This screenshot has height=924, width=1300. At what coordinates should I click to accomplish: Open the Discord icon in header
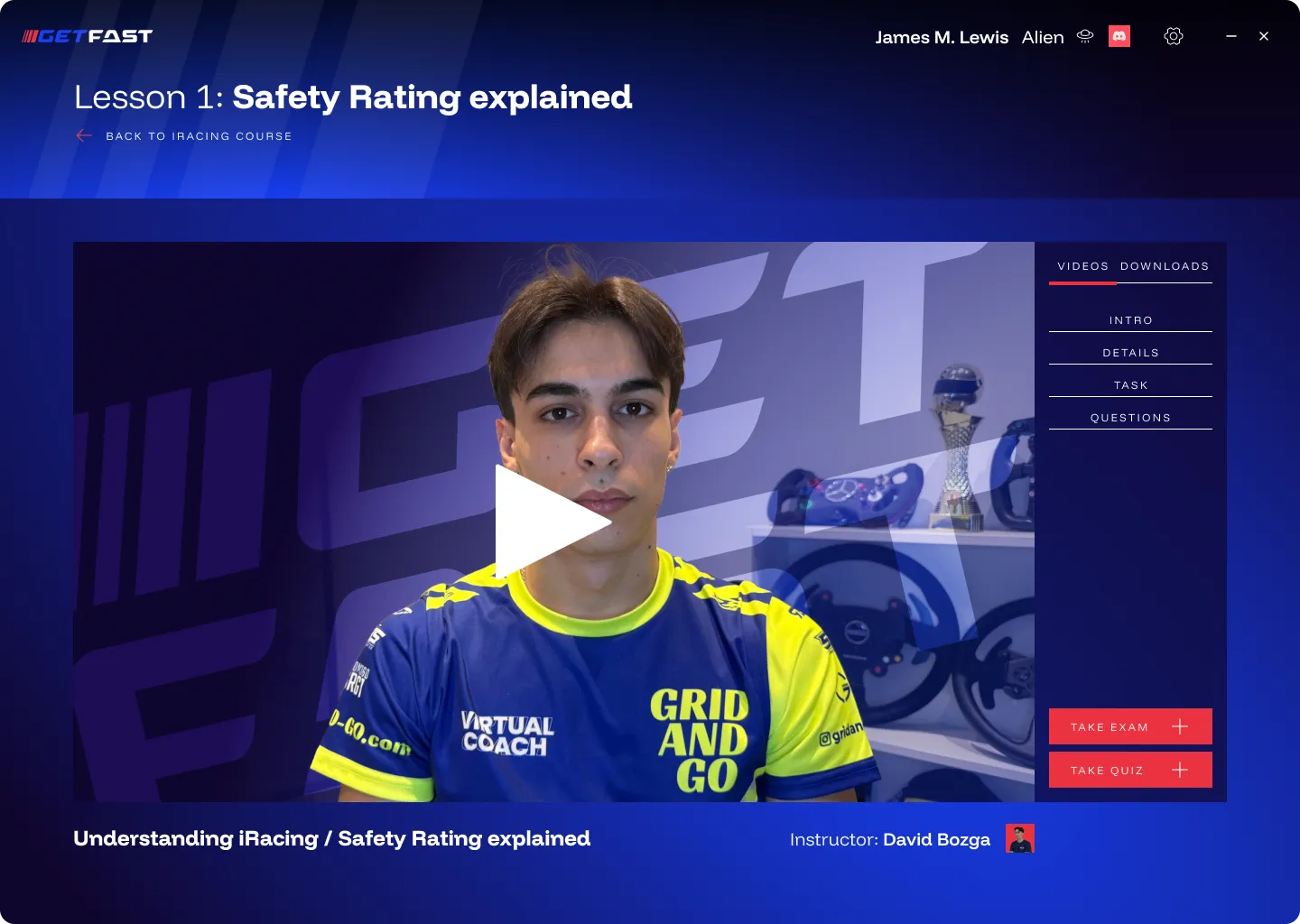coord(1119,36)
